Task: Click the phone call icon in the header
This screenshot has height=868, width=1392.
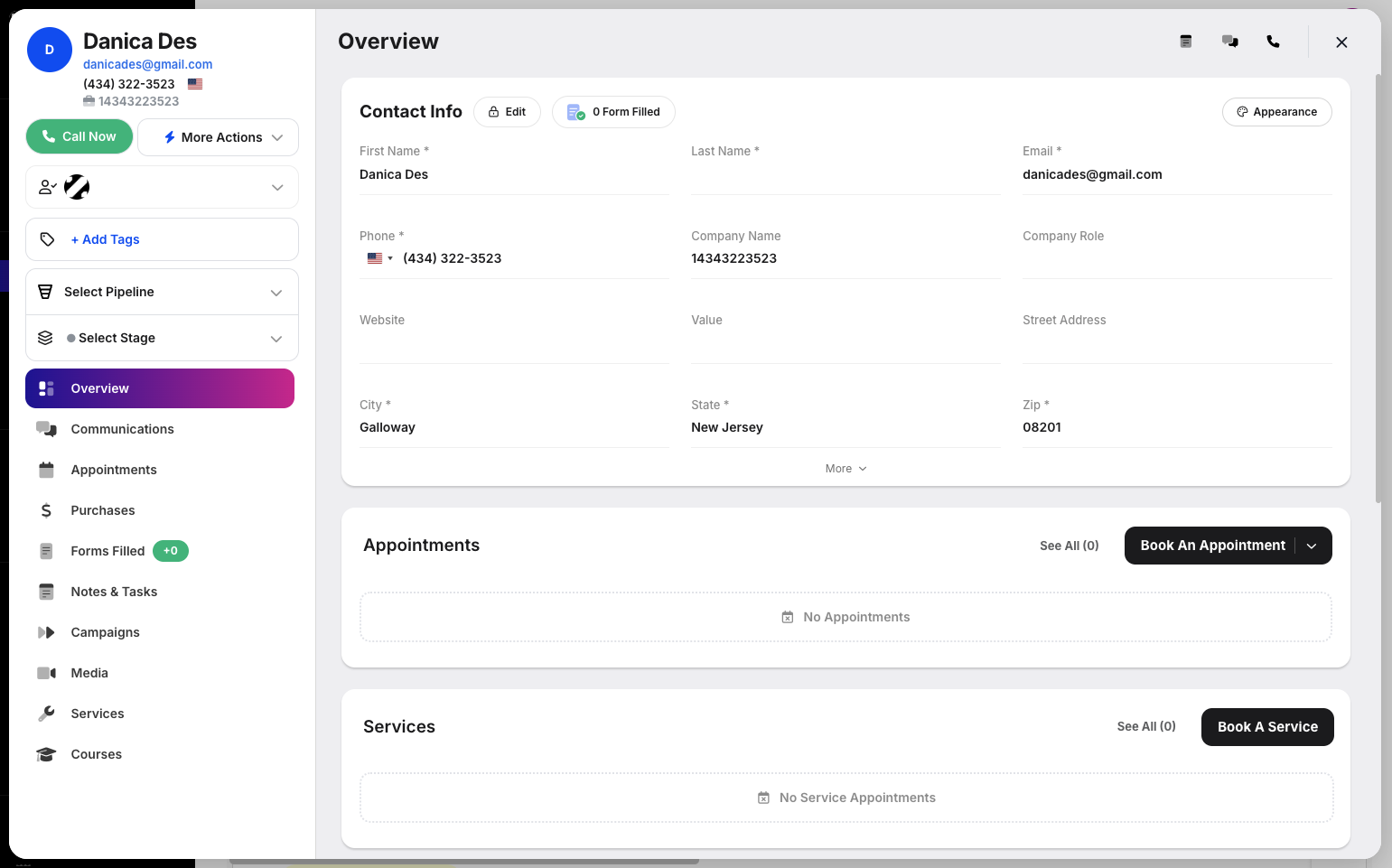Action: tap(1274, 42)
